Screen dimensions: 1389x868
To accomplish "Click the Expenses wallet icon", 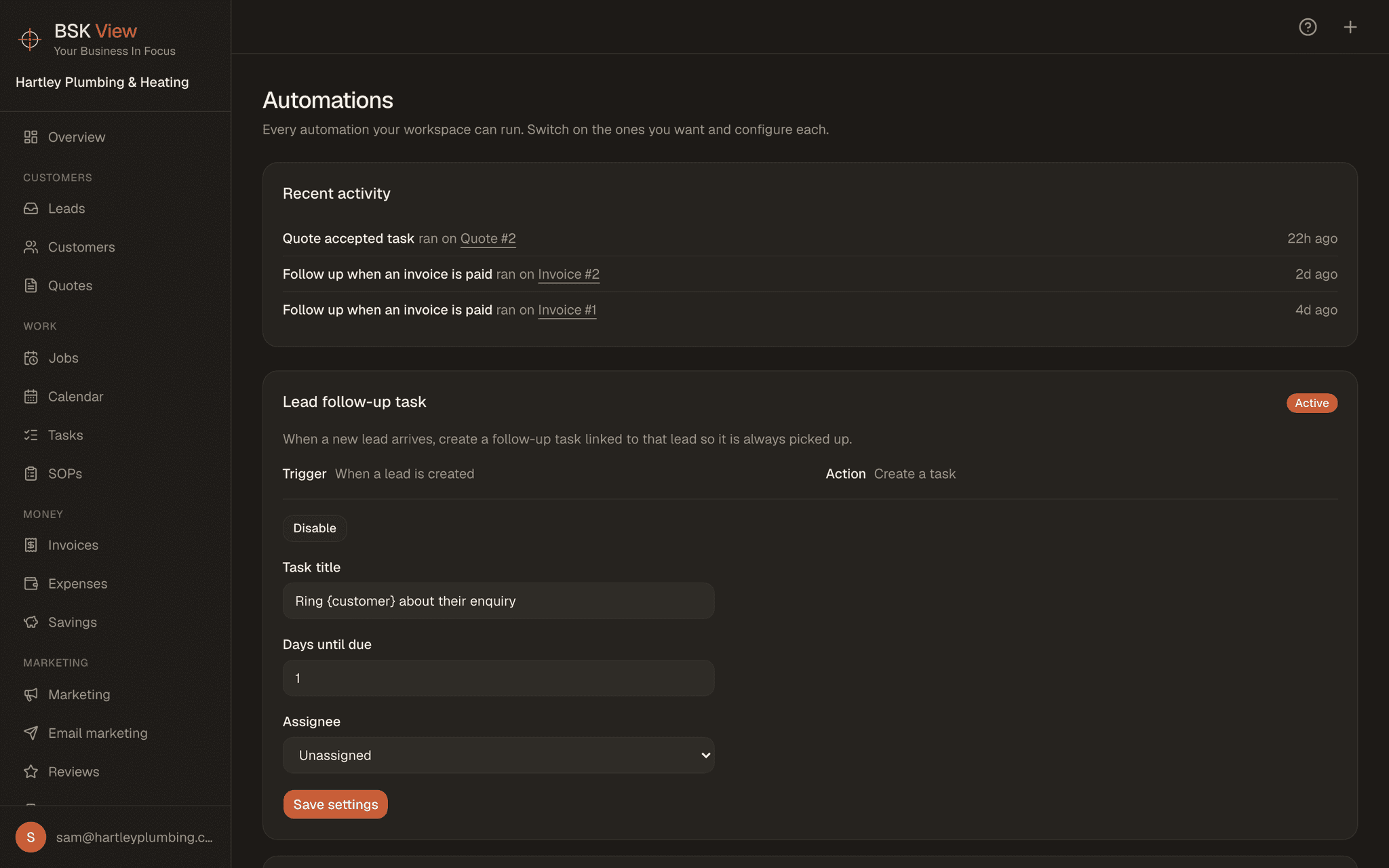I will coord(31,584).
